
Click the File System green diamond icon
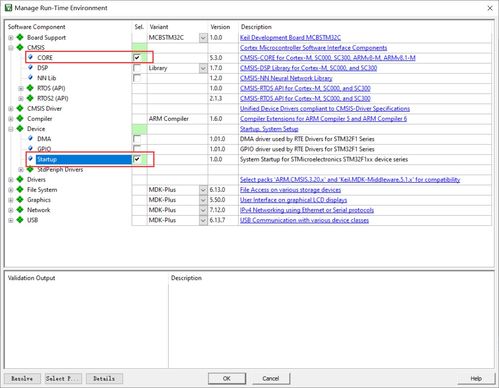(20, 189)
